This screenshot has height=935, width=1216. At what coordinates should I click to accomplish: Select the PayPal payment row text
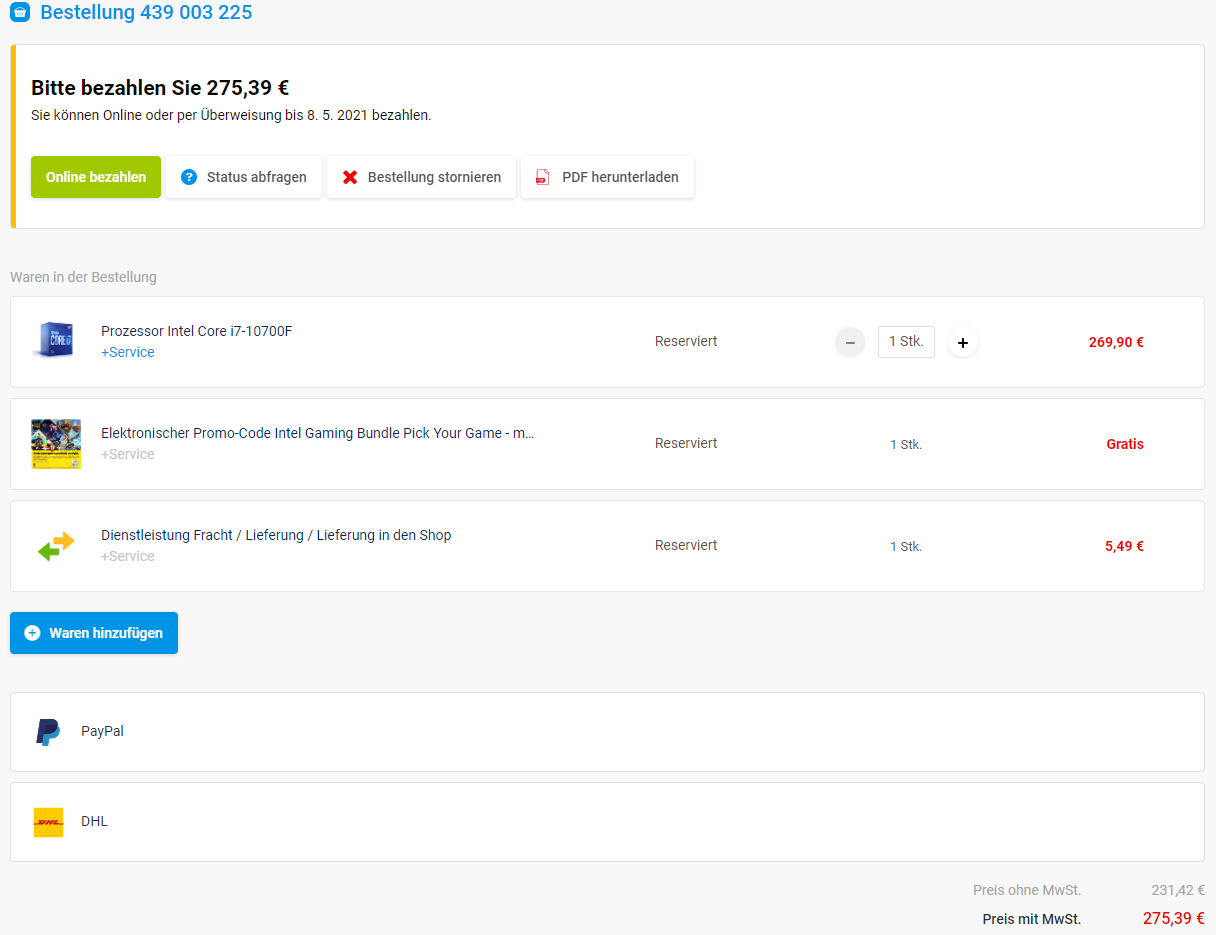(102, 731)
